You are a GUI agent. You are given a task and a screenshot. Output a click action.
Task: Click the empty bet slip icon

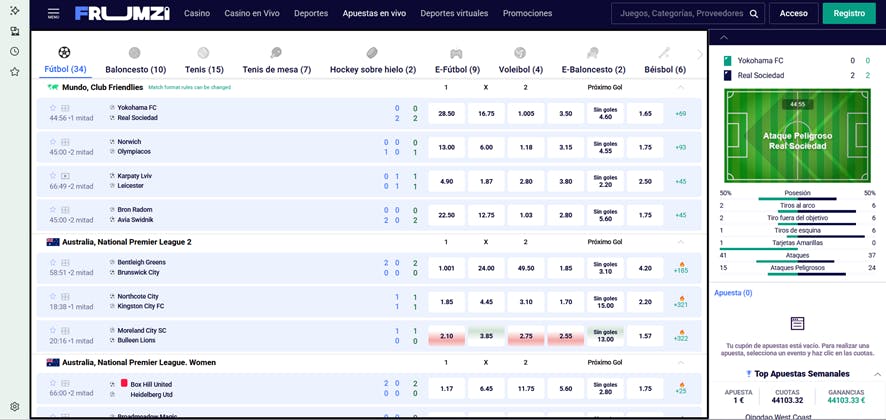(797, 323)
